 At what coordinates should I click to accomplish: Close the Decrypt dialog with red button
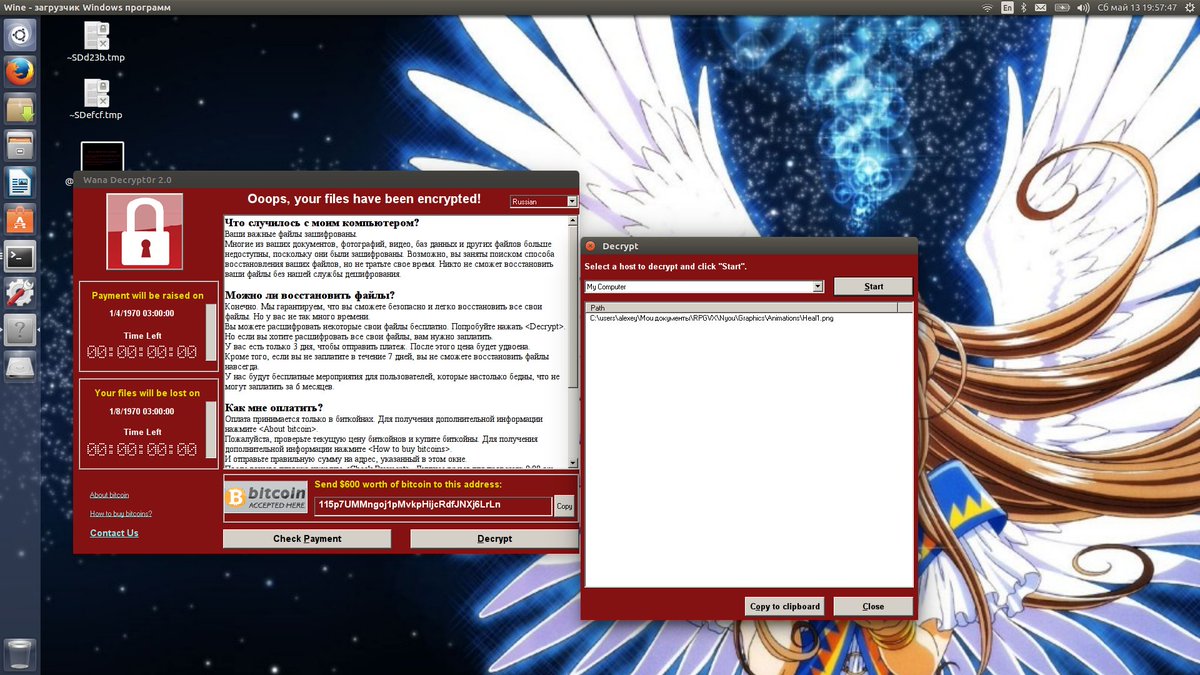591,246
